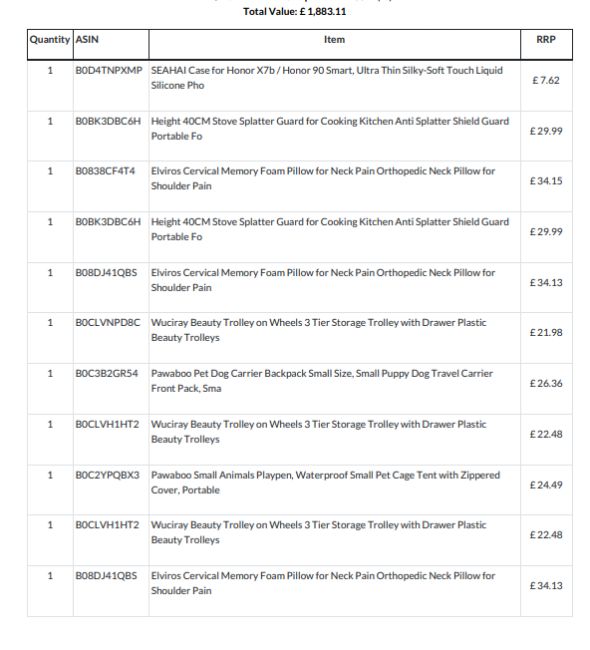Click the £ 24.49 RRP value
This screenshot has width=590, height=650.
pos(546,485)
